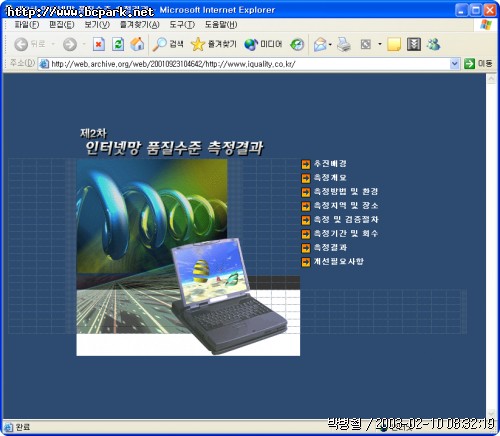Open the 추진배경 link
The height and width of the screenshot is (436, 500).
330,164
